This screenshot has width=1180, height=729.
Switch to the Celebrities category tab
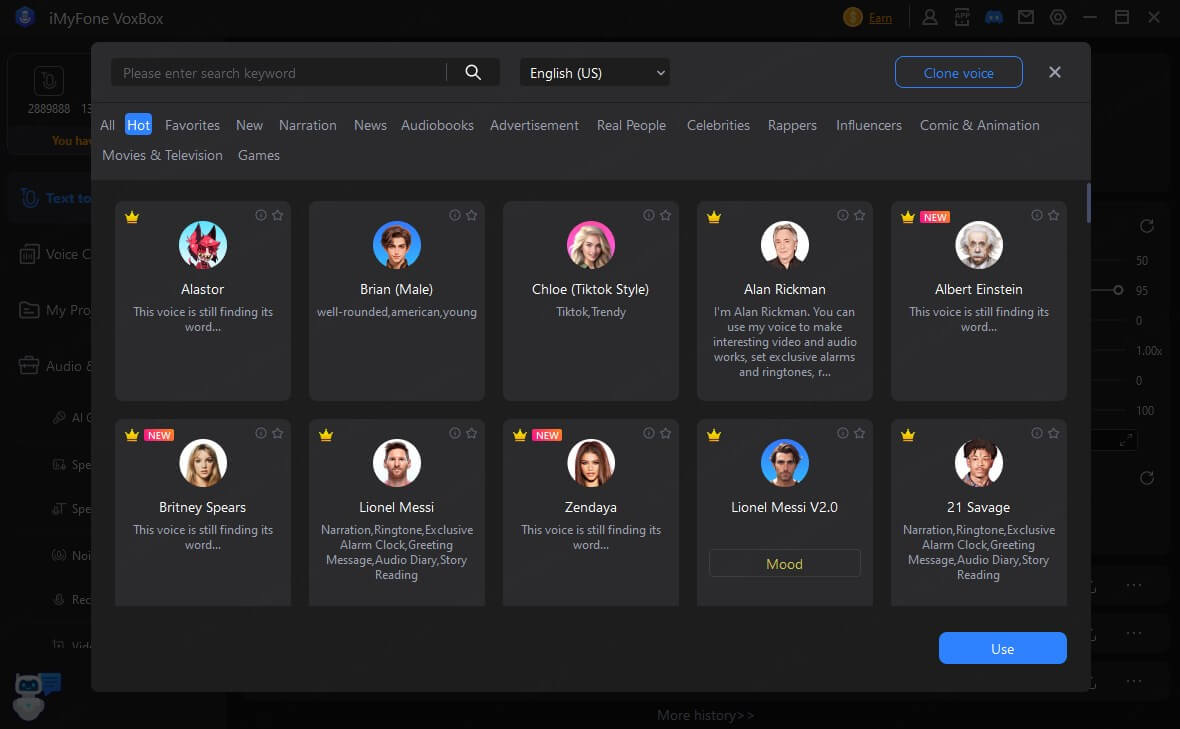(718, 125)
